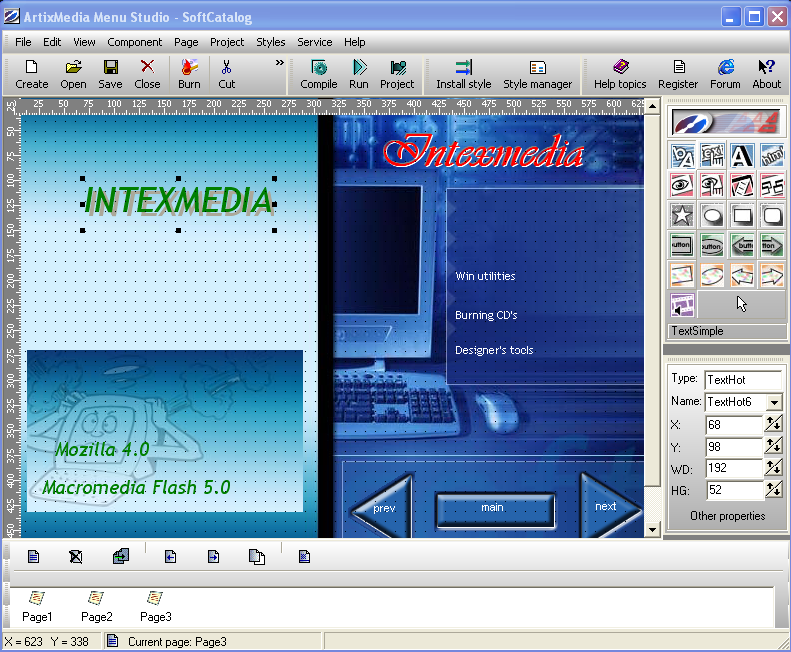This screenshot has height=652, width=791.
Task: Open the Edit menu
Action: [x=52, y=42]
